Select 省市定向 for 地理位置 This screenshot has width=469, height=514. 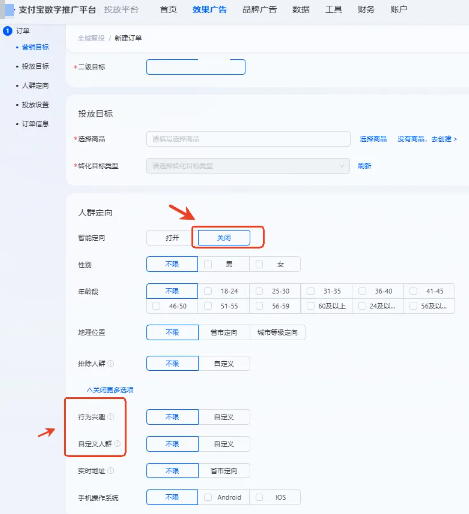click(224, 332)
